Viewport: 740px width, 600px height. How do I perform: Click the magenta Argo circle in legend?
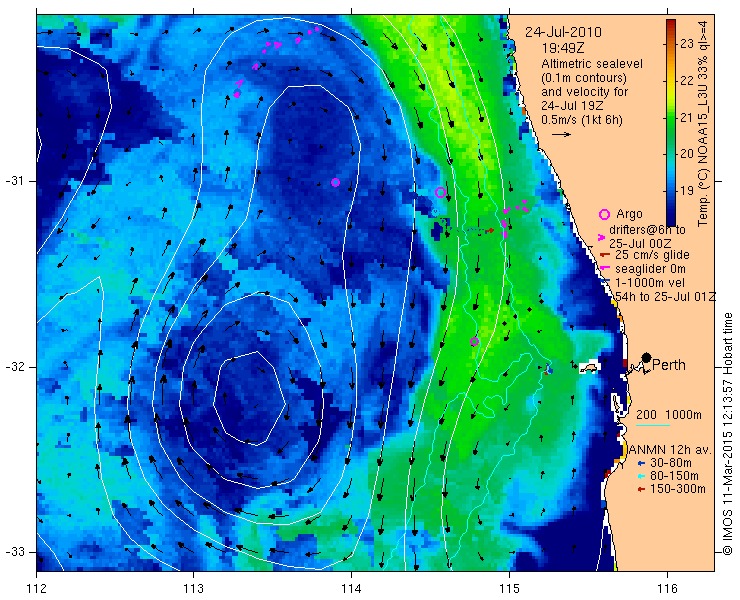coord(604,214)
